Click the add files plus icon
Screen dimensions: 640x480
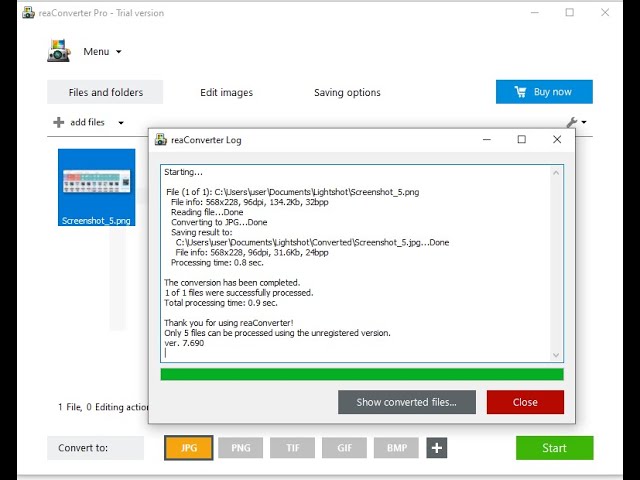click(x=59, y=123)
